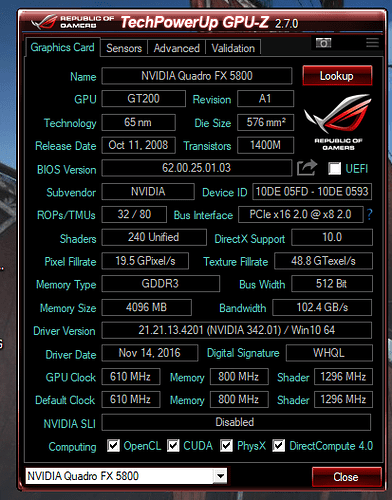Toggle the UEFI checkbox
This screenshot has height=500, width=392.
334,168
